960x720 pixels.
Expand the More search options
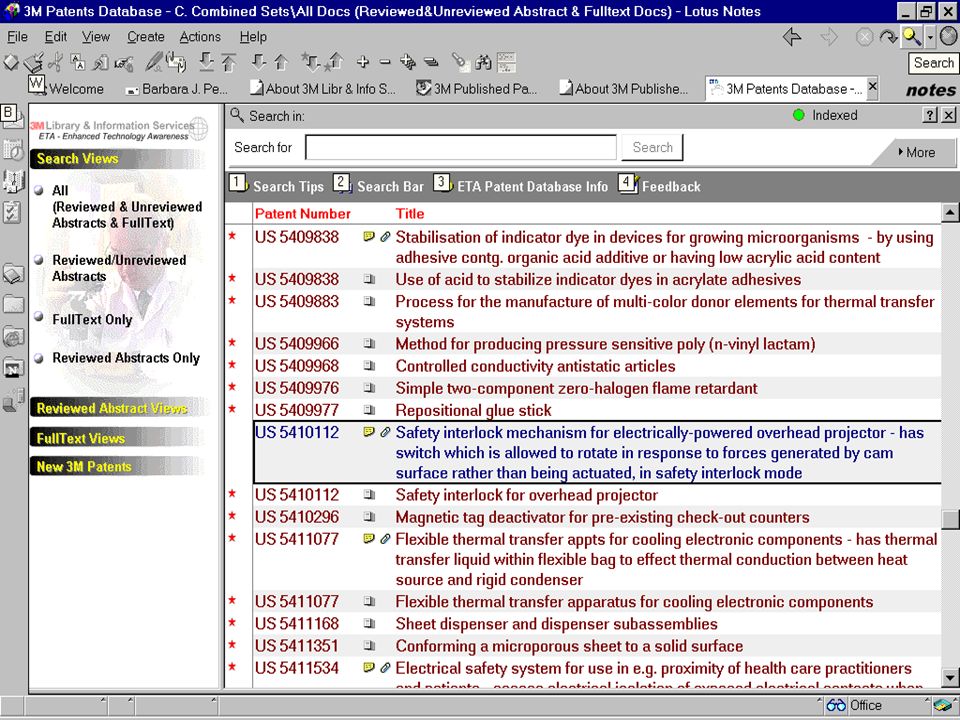917,152
